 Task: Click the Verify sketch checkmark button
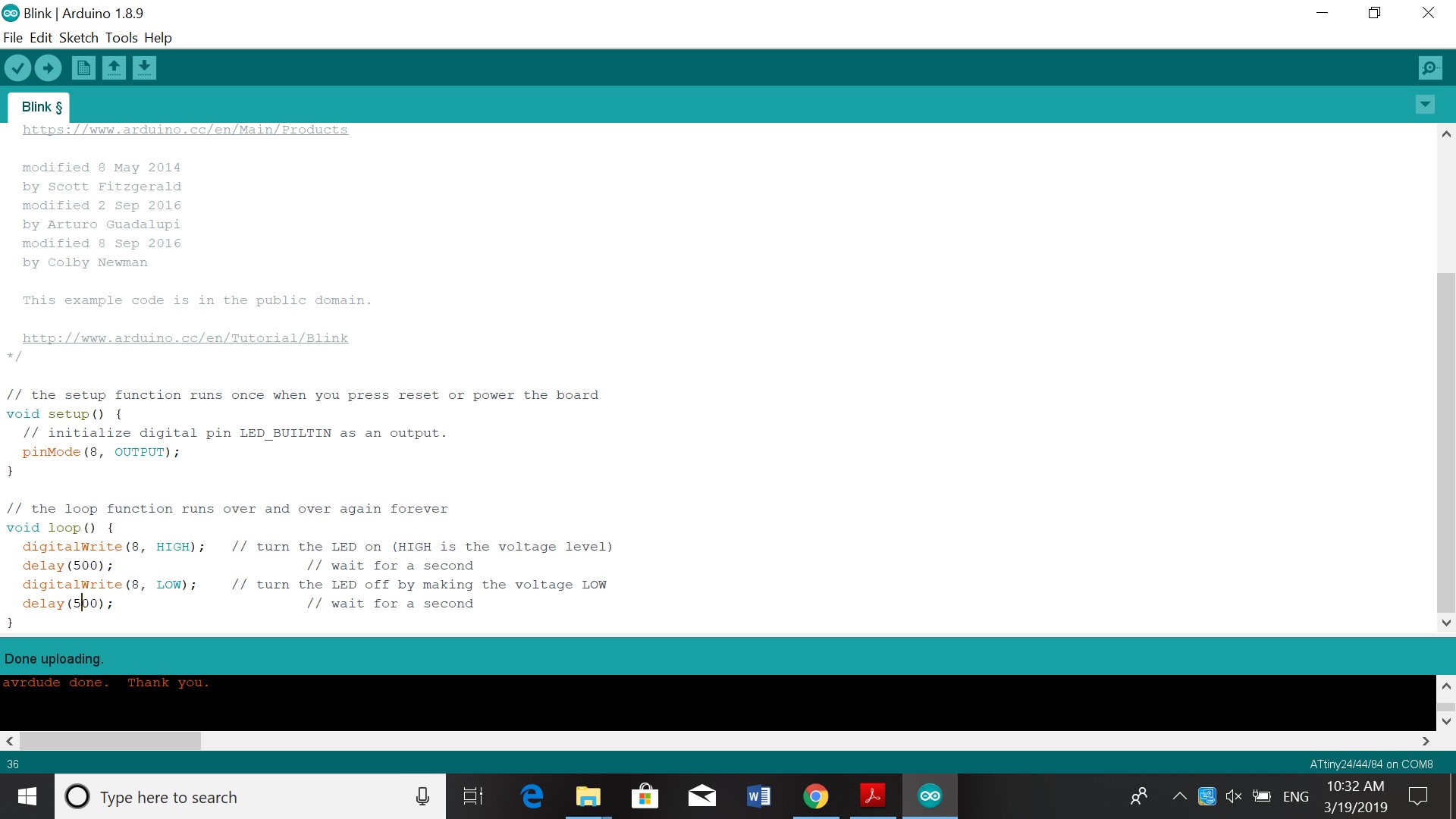pos(17,68)
